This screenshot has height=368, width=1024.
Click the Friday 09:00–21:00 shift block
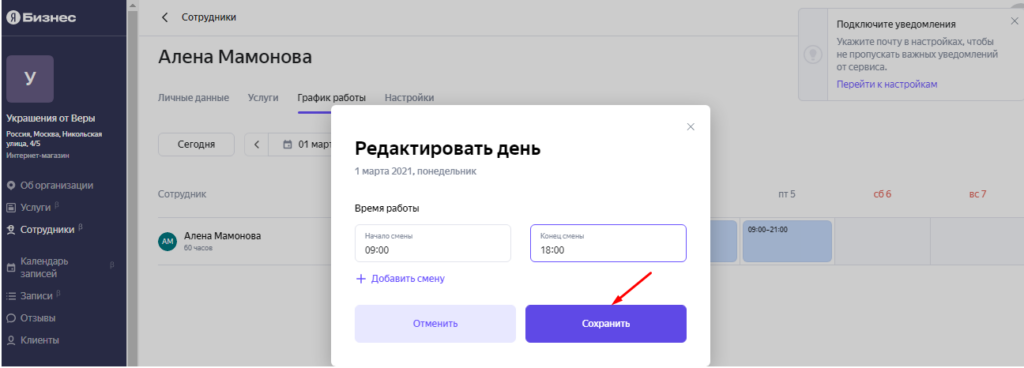tap(787, 241)
